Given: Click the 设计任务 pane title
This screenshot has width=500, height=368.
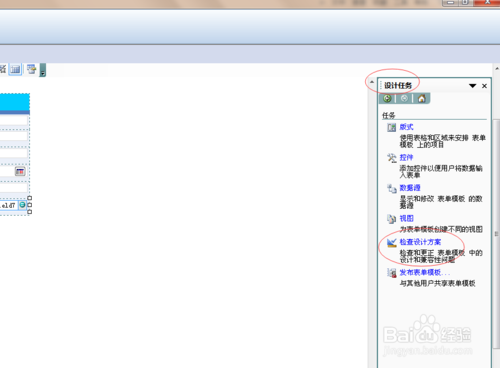Looking at the screenshot, I should click(398, 86).
